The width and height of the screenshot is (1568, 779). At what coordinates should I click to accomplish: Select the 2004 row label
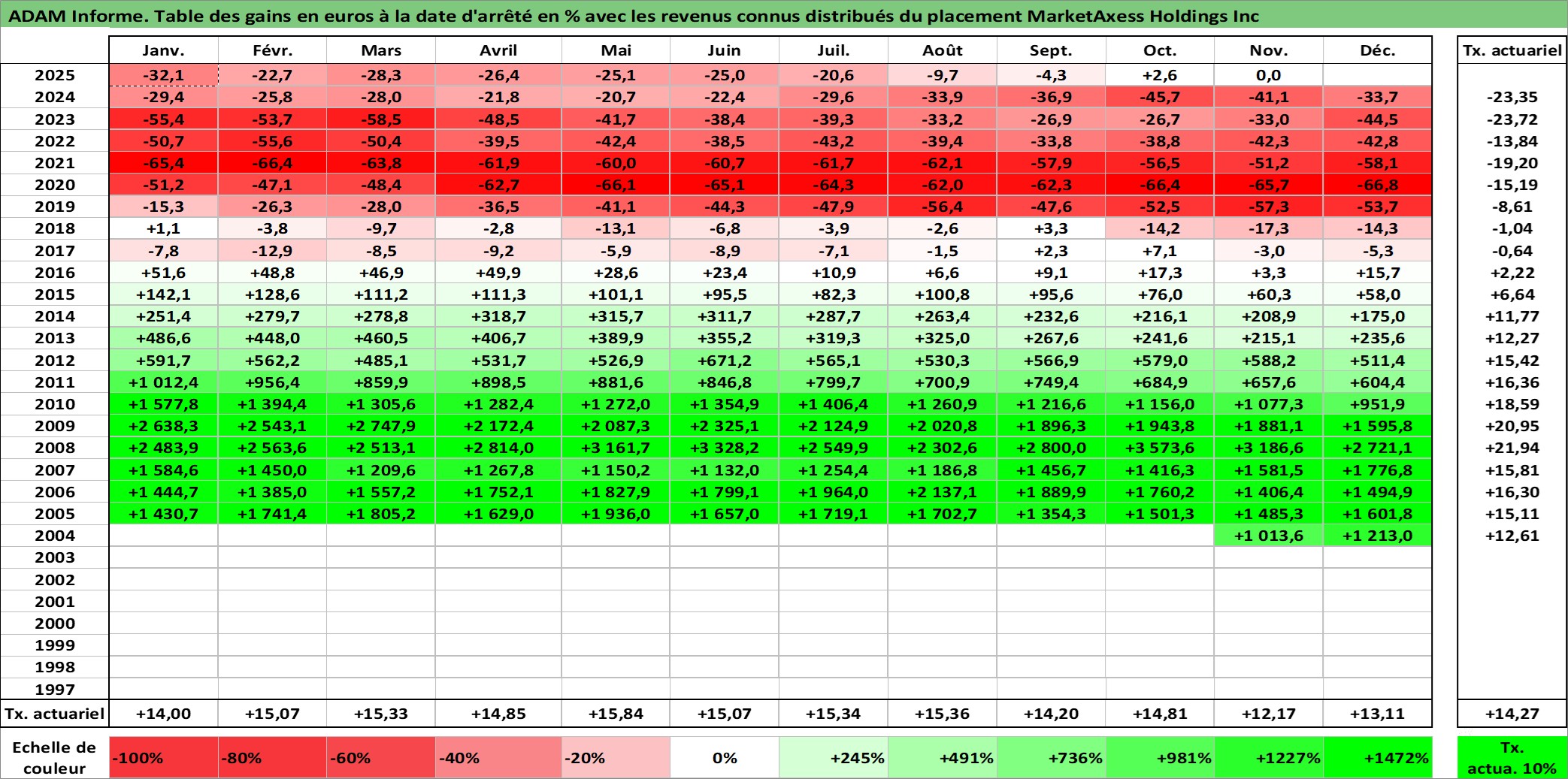(x=55, y=536)
